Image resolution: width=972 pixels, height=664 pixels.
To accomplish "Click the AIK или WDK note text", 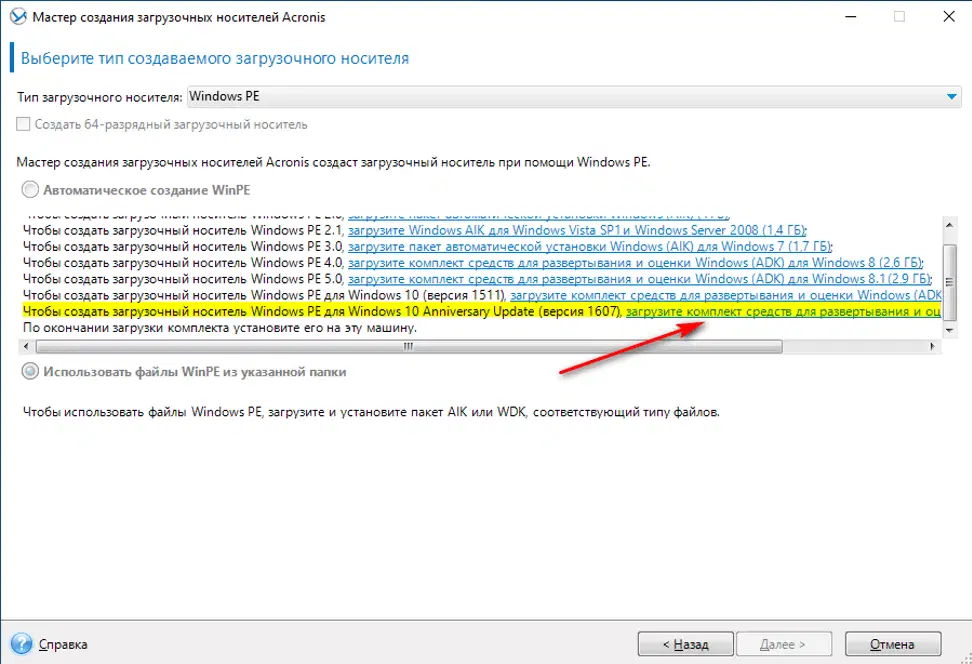I will (371, 412).
